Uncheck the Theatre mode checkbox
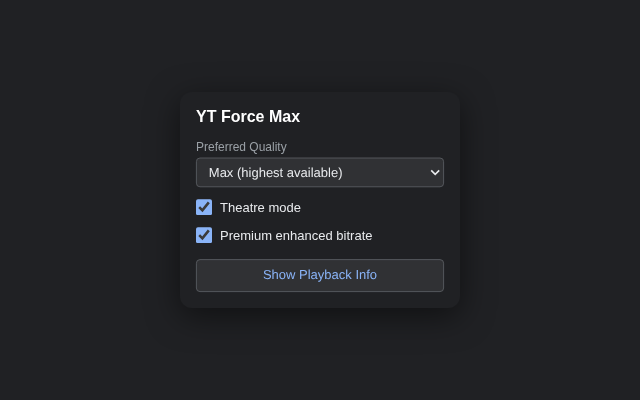640x400 pixels. point(204,207)
